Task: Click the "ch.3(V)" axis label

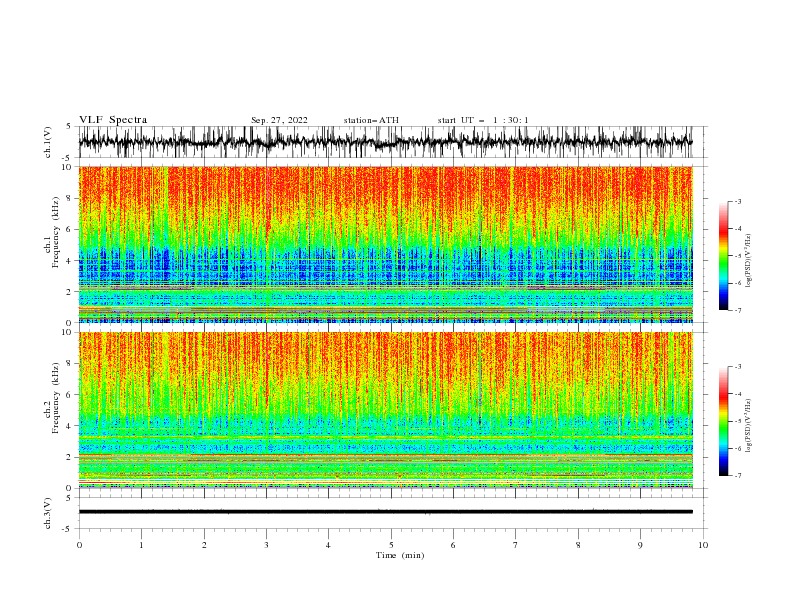Action: (x=48, y=513)
